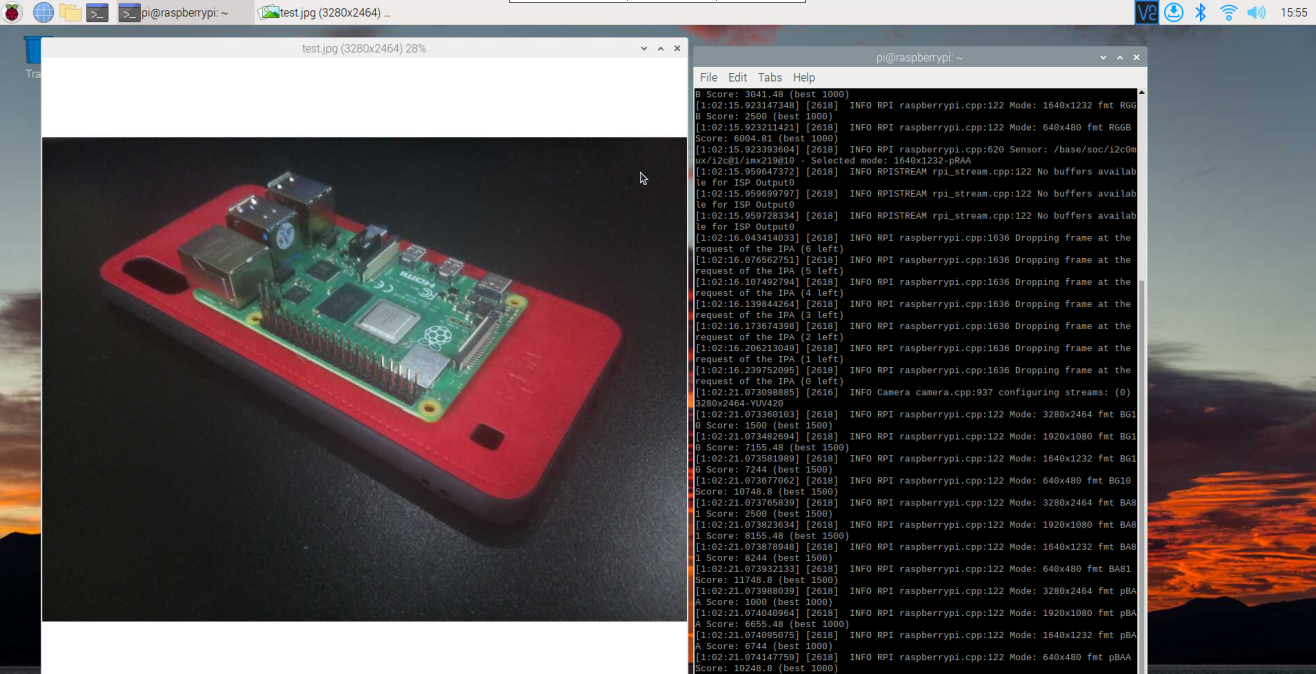Maximize the test.jpg image viewer window
Viewport: 1316px width, 674px height.
[x=661, y=48]
